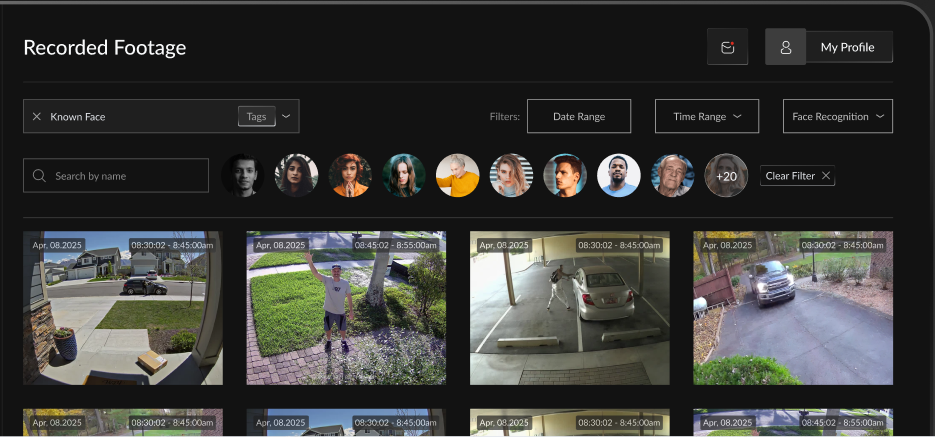Viewport: 935px width, 437px height.
Task: Select the black-and-white face avatar
Action: (x=242, y=175)
